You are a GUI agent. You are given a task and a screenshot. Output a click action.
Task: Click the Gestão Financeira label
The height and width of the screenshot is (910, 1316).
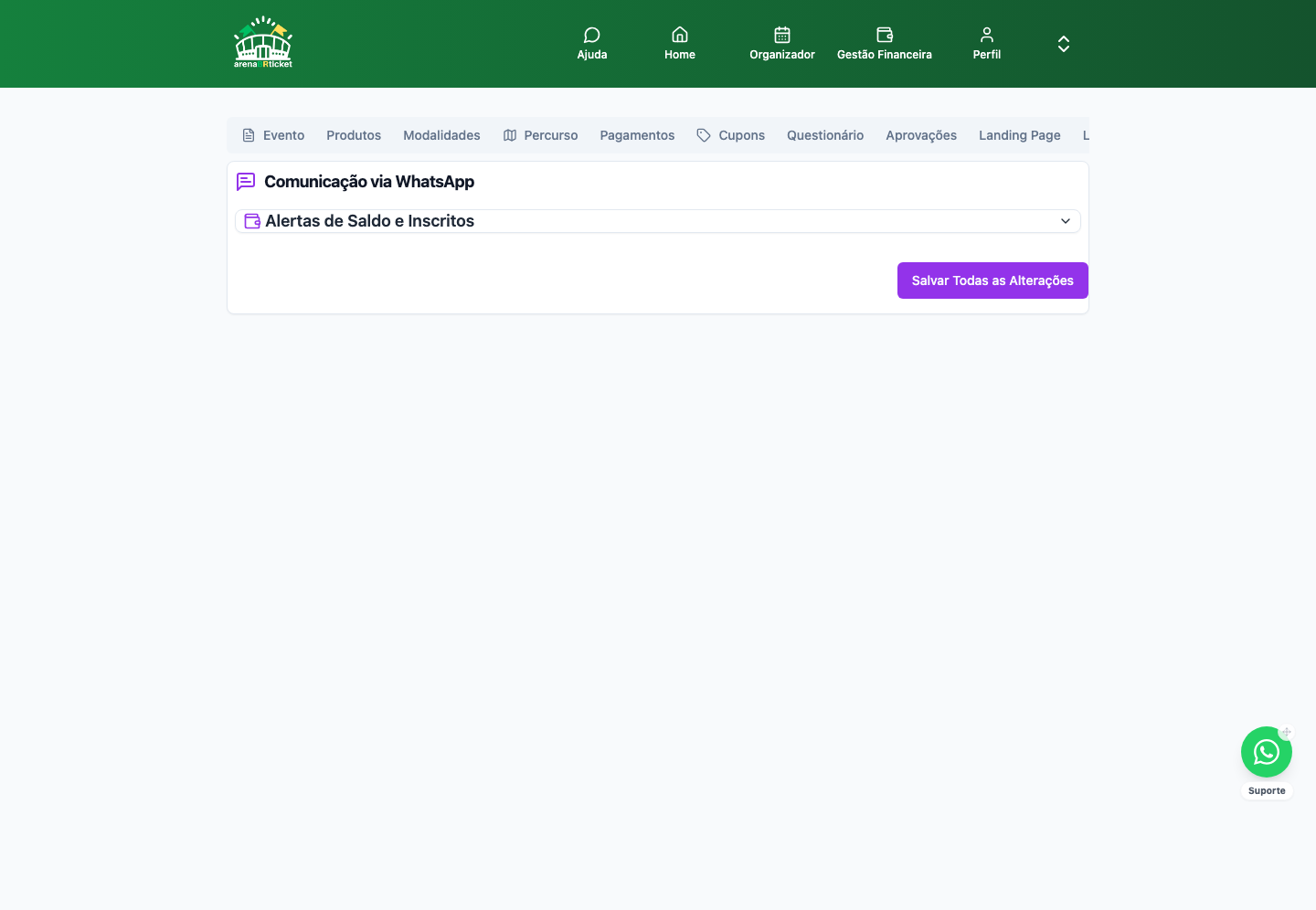coord(885,55)
